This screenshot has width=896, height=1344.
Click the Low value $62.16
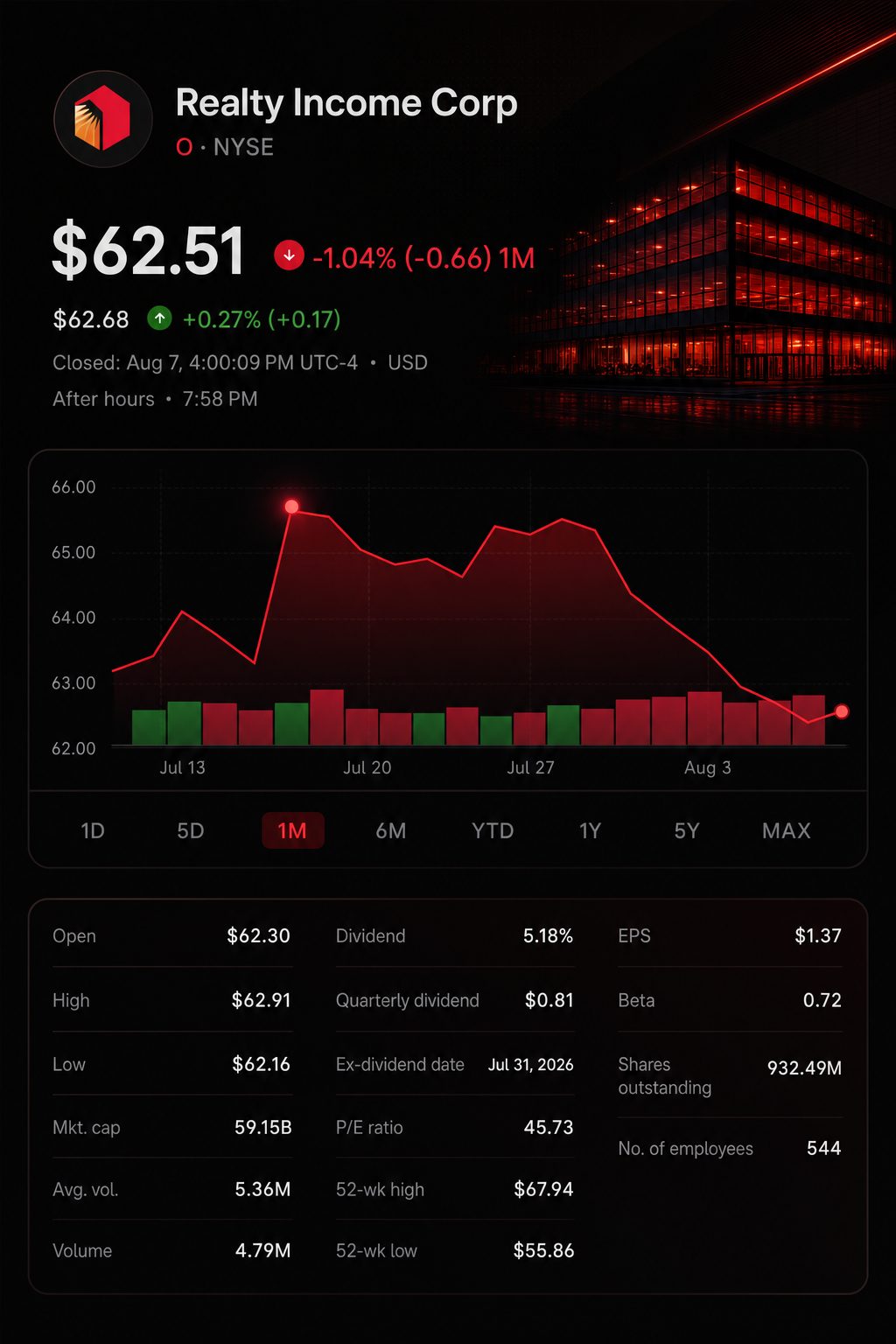tap(261, 1064)
